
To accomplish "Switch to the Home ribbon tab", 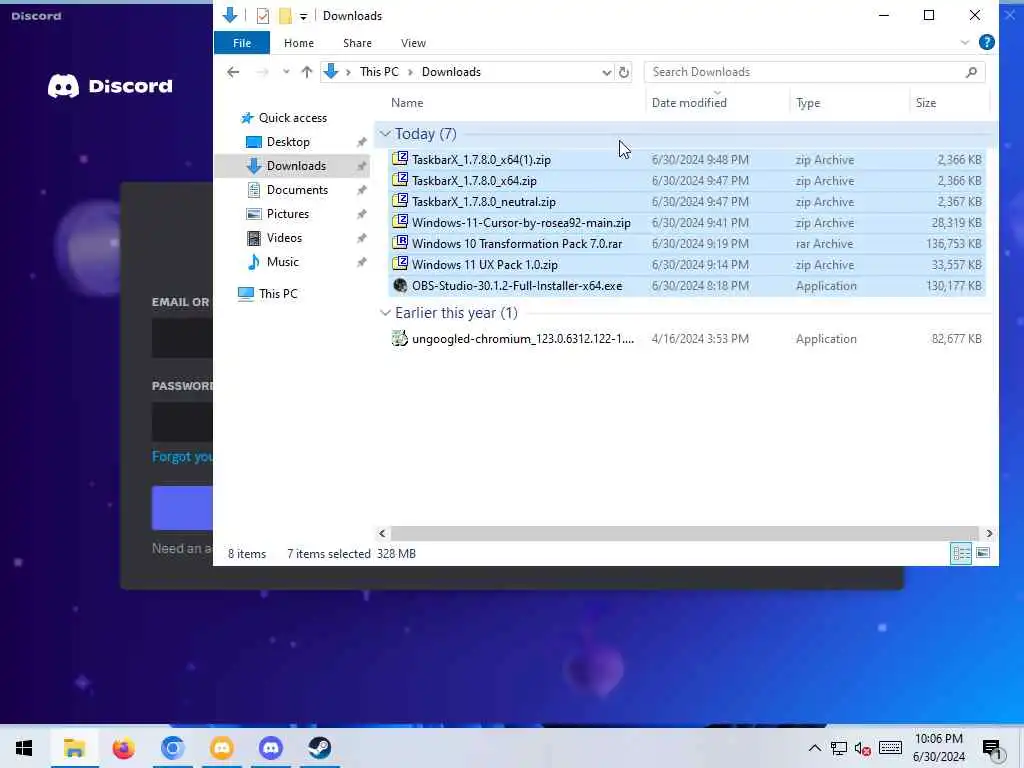I will click(x=298, y=43).
